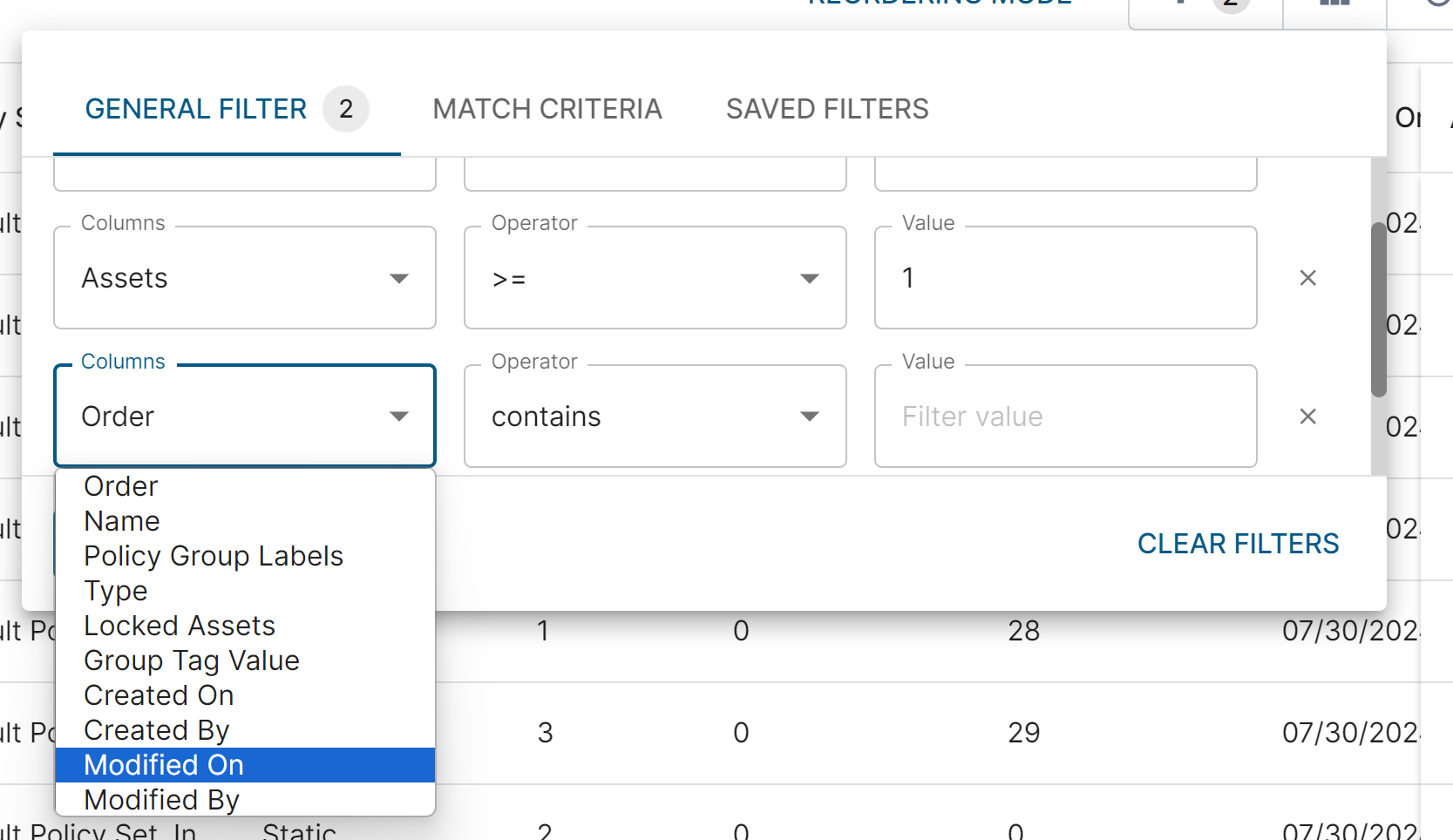Pick Modified By in the dropdown list

coord(161,800)
